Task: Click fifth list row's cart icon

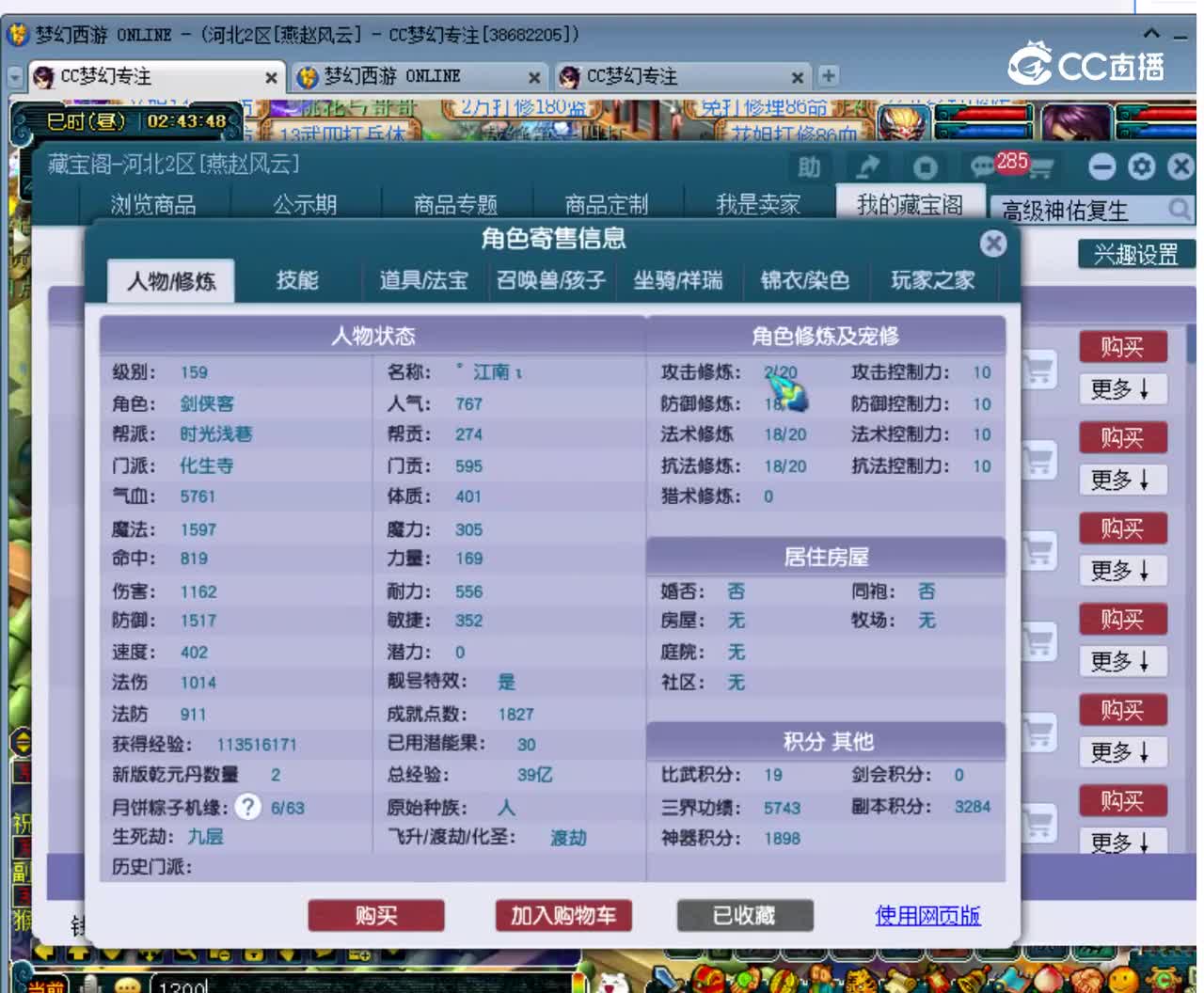Action: point(1039,733)
